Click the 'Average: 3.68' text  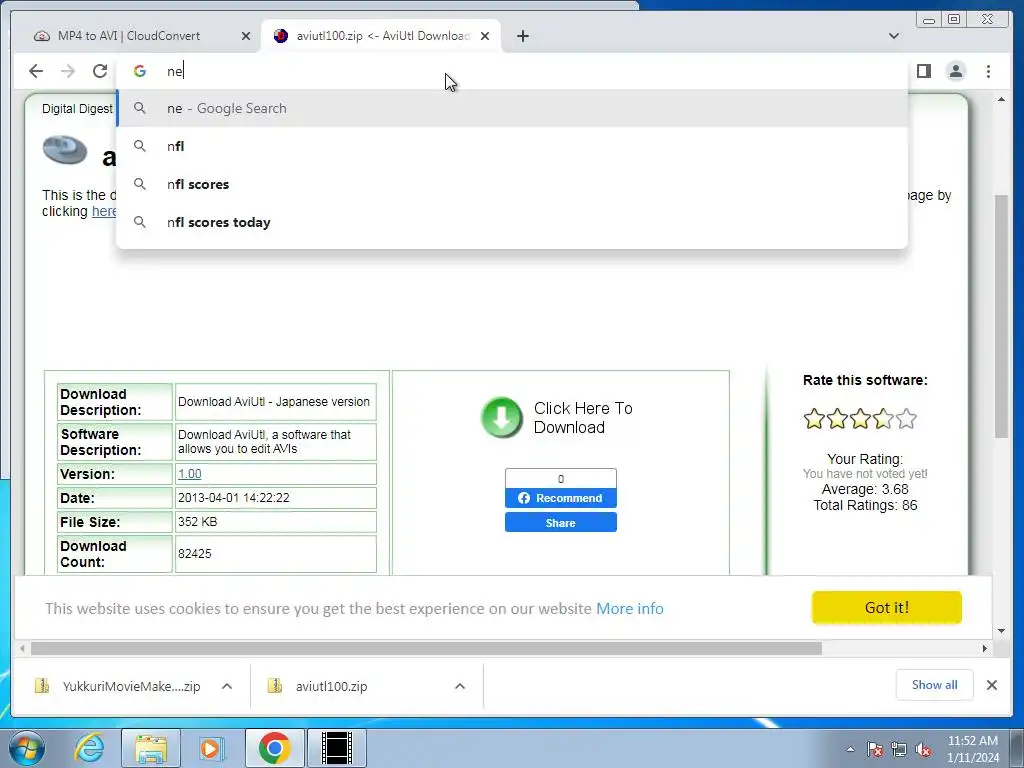coord(865,489)
